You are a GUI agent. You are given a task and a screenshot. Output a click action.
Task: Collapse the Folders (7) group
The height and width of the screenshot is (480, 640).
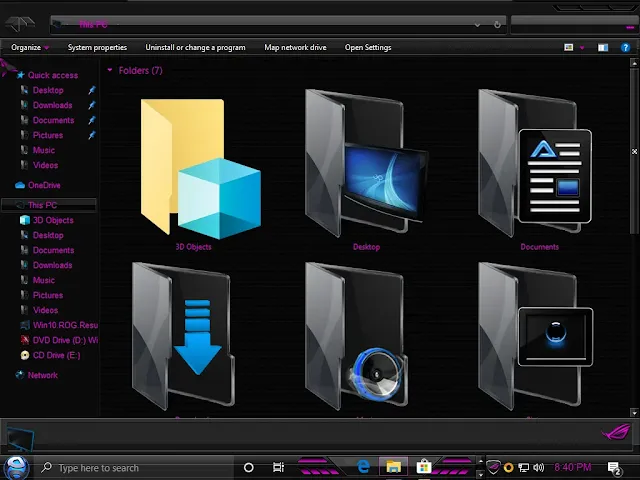[x=109, y=70]
